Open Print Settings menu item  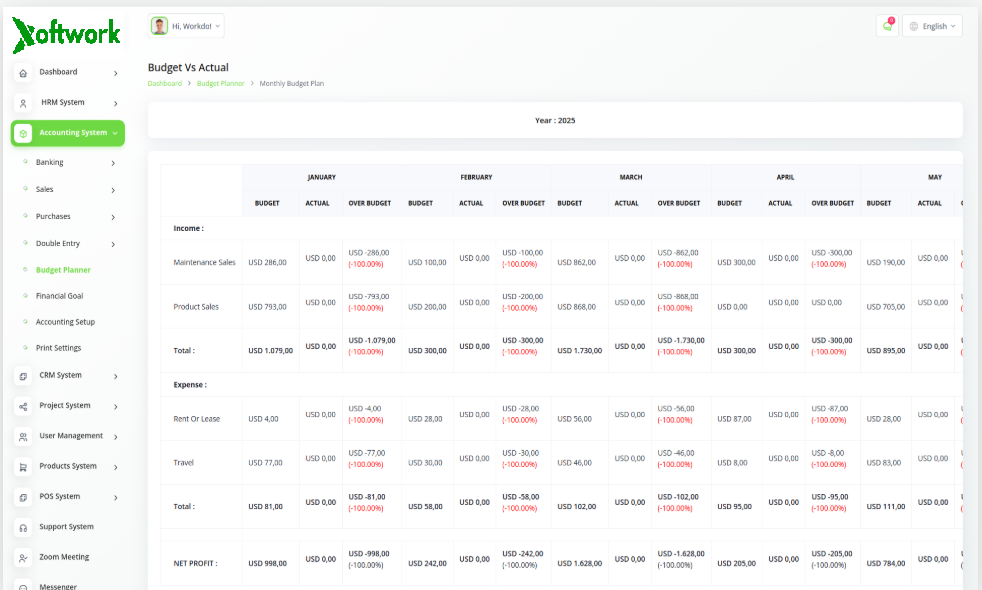click(x=58, y=348)
